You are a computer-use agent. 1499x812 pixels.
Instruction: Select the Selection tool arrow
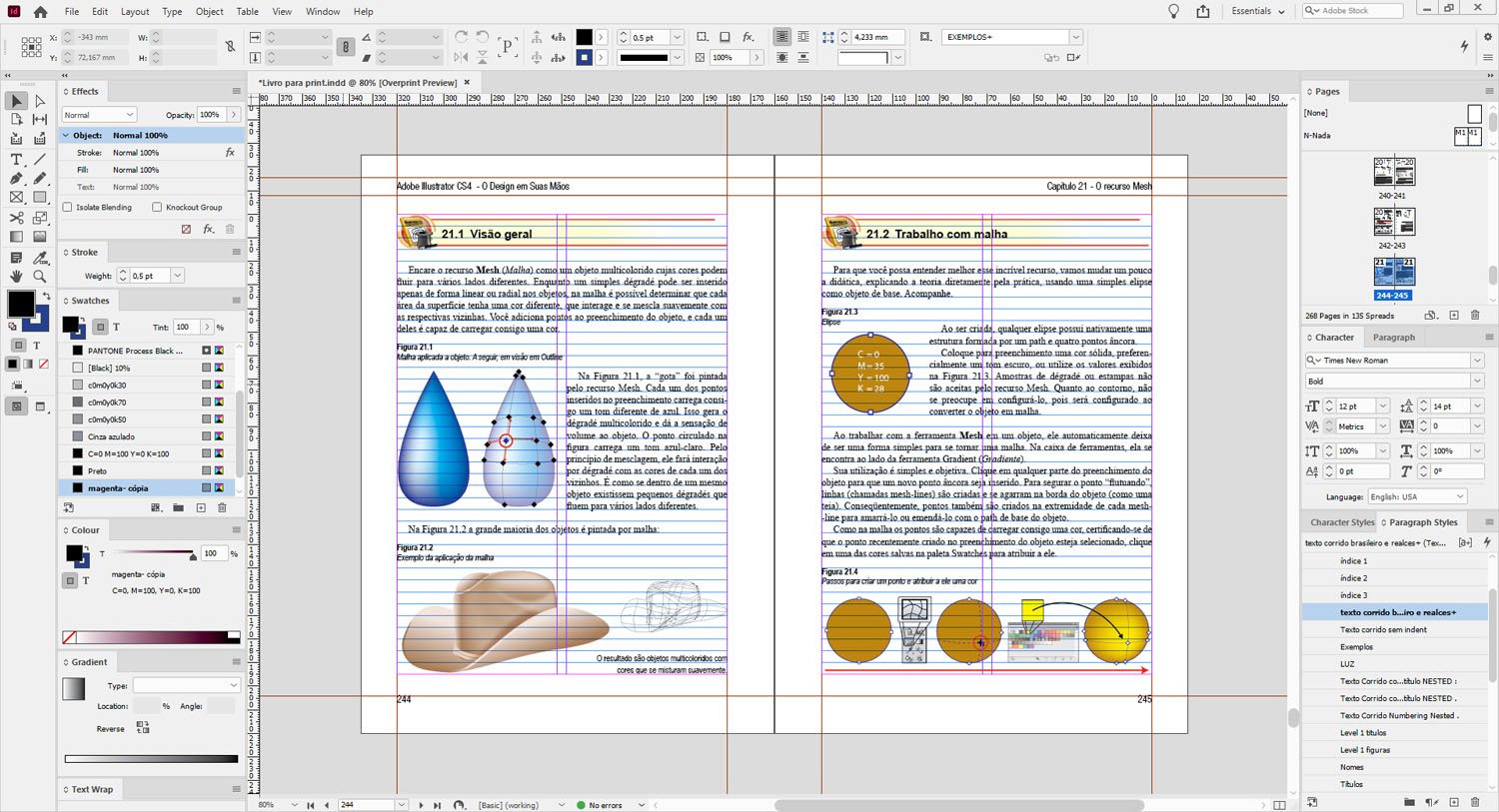click(x=16, y=101)
